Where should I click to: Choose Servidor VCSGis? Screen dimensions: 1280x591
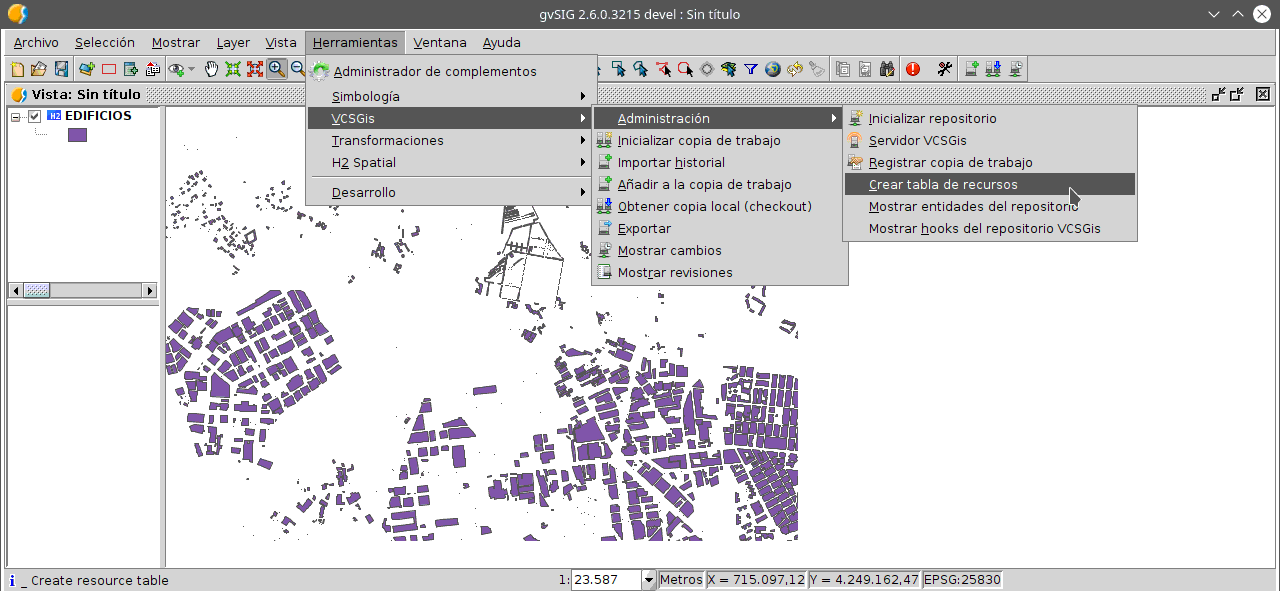point(990,140)
